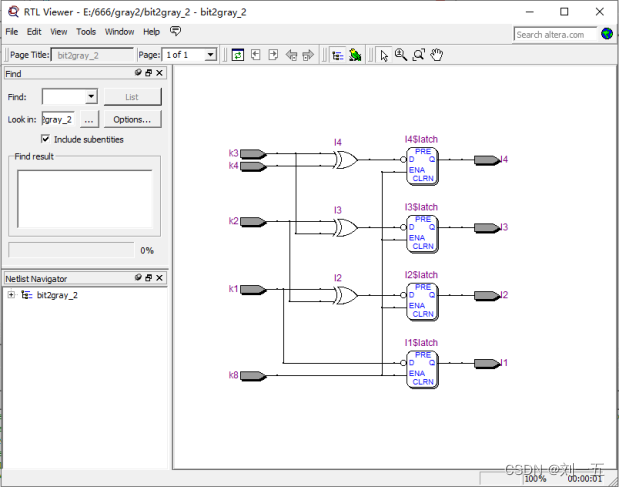Open the Tools menu
Screen dimensions: 620x487
(86, 32)
